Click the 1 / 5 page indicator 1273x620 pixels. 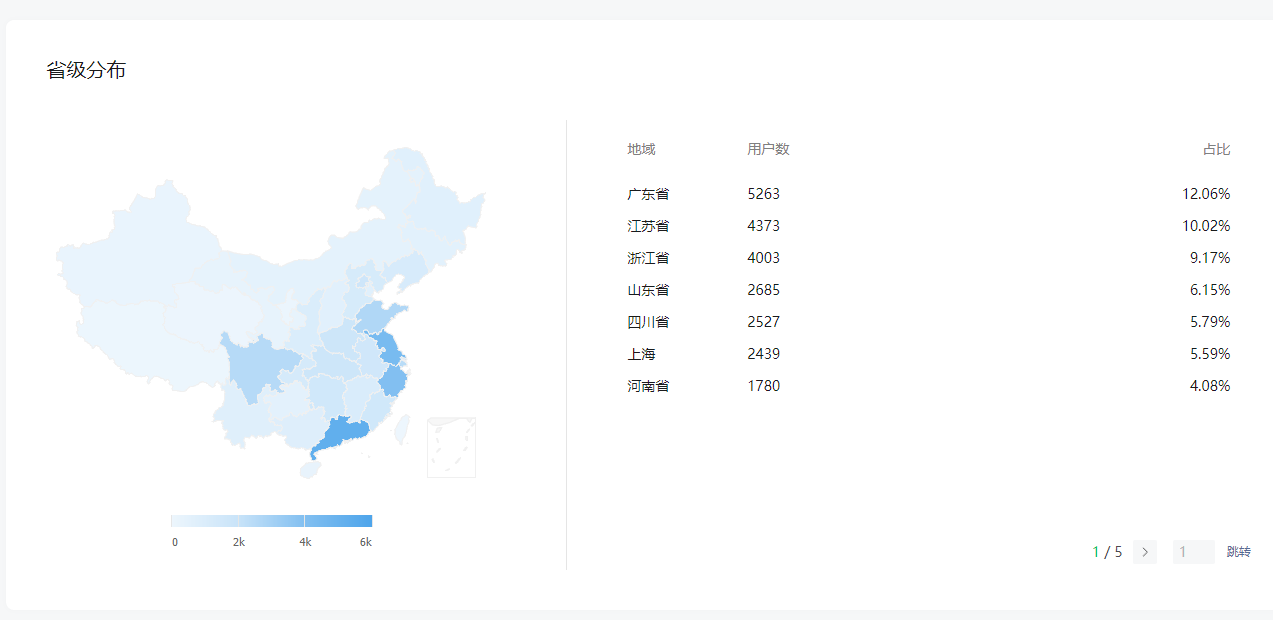pos(1107,552)
